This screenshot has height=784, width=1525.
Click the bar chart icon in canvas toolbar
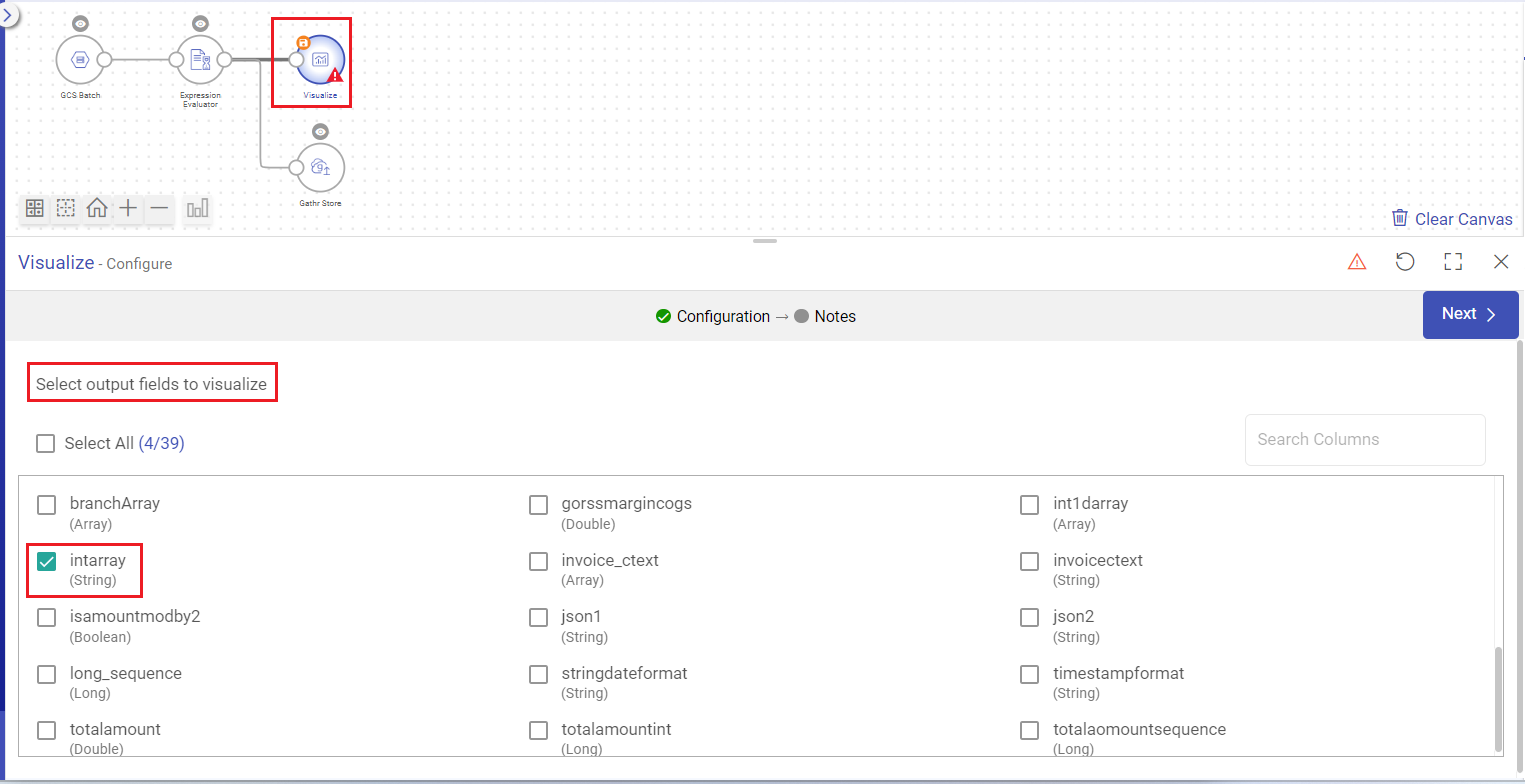(x=198, y=208)
